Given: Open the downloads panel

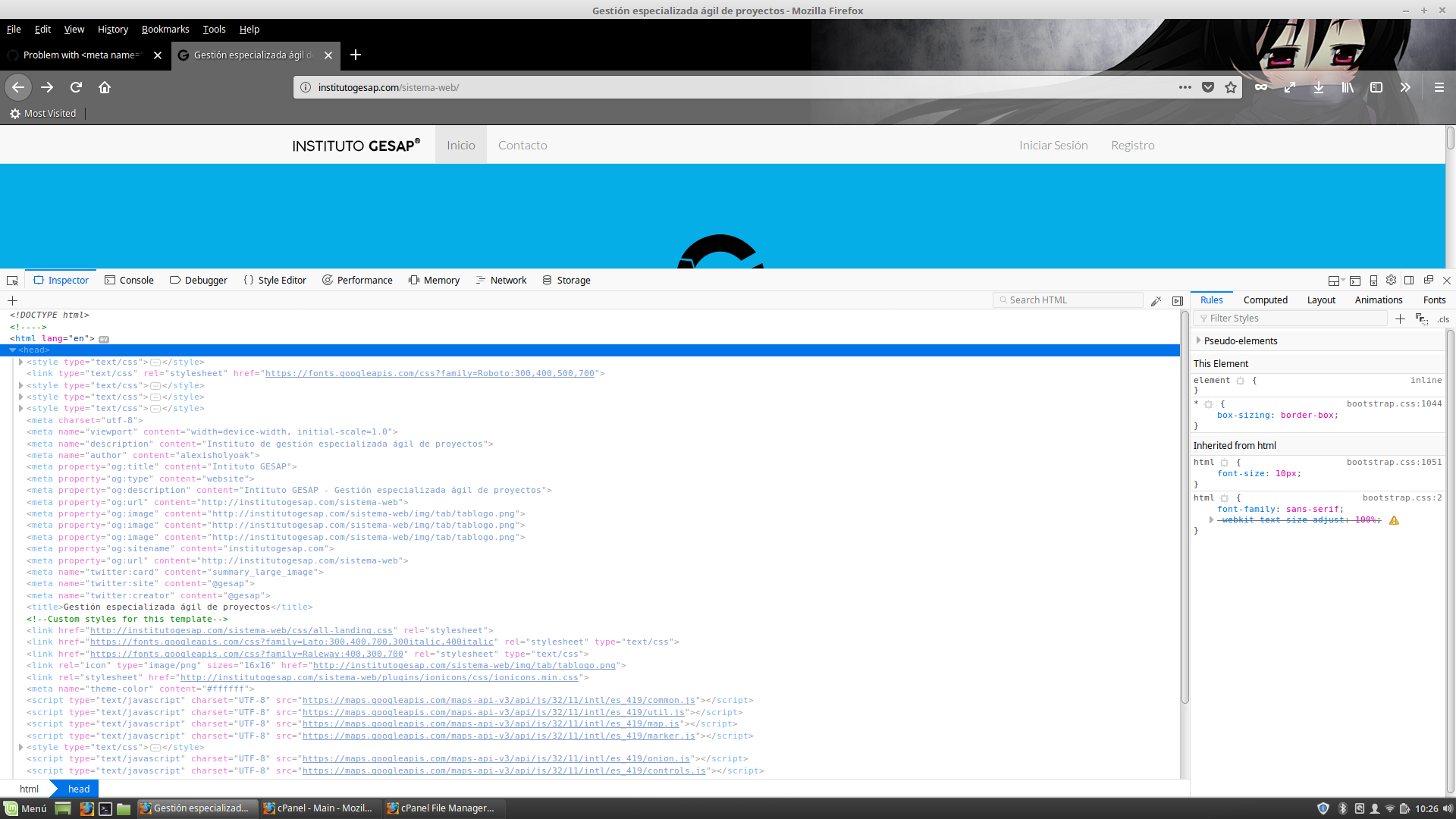Looking at the screenshot, I should point(1319,87).
